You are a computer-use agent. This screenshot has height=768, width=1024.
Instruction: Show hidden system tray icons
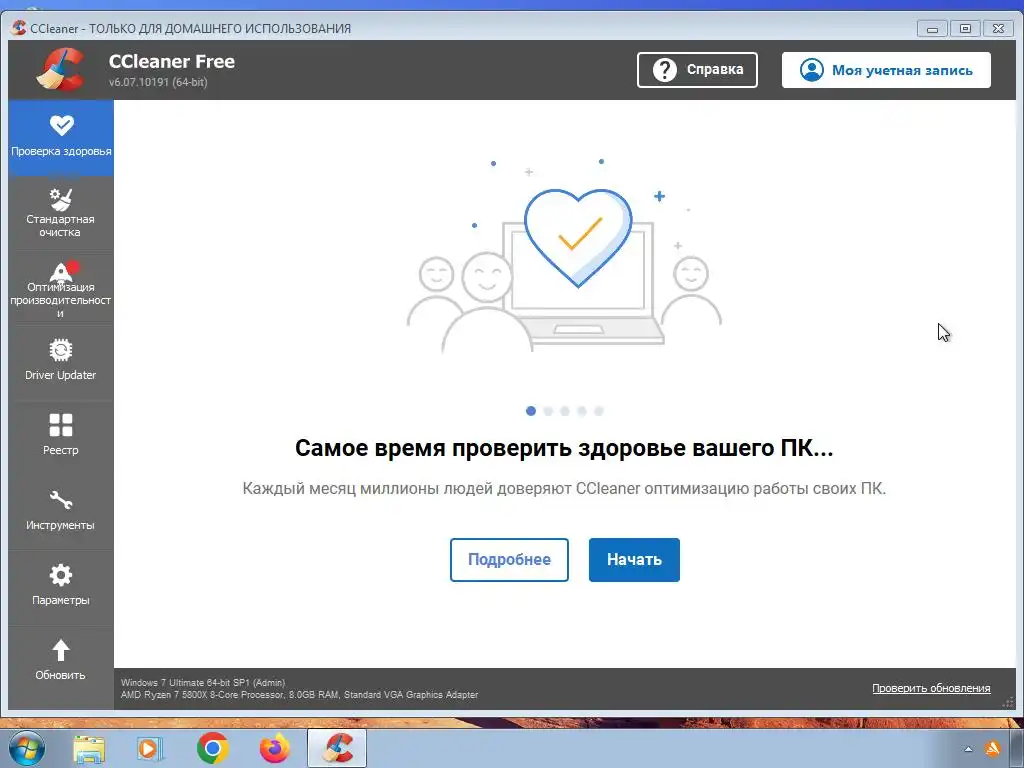(968, 749)
